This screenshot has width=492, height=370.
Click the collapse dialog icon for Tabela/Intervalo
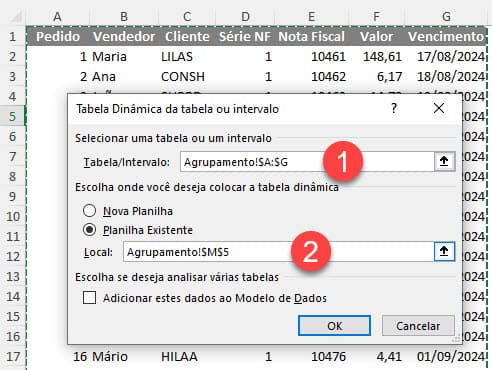click(x=444, y=162)
